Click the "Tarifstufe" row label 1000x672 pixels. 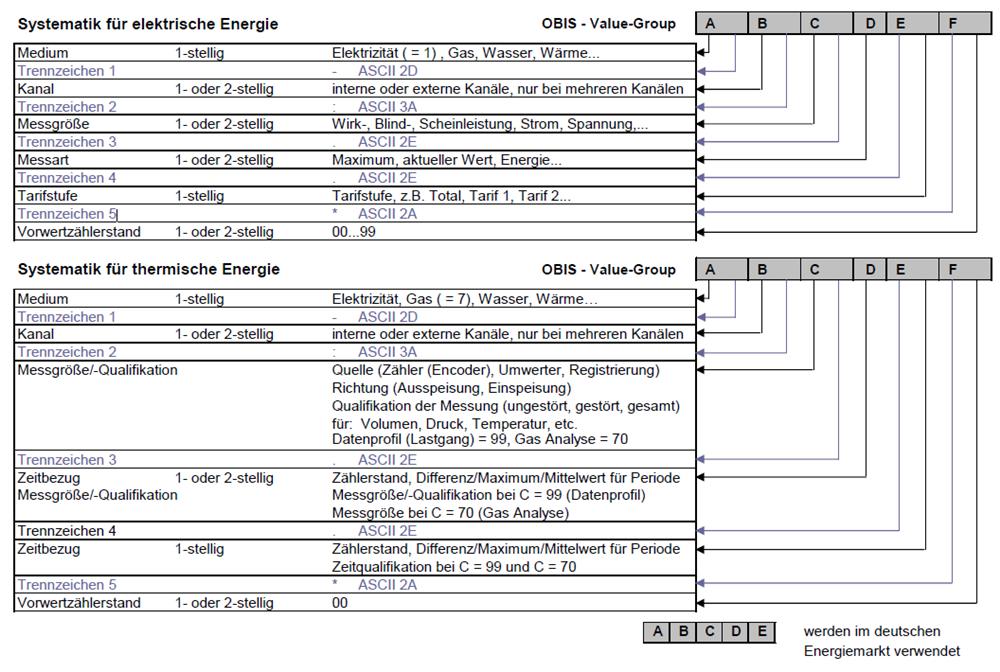(47, 196)
